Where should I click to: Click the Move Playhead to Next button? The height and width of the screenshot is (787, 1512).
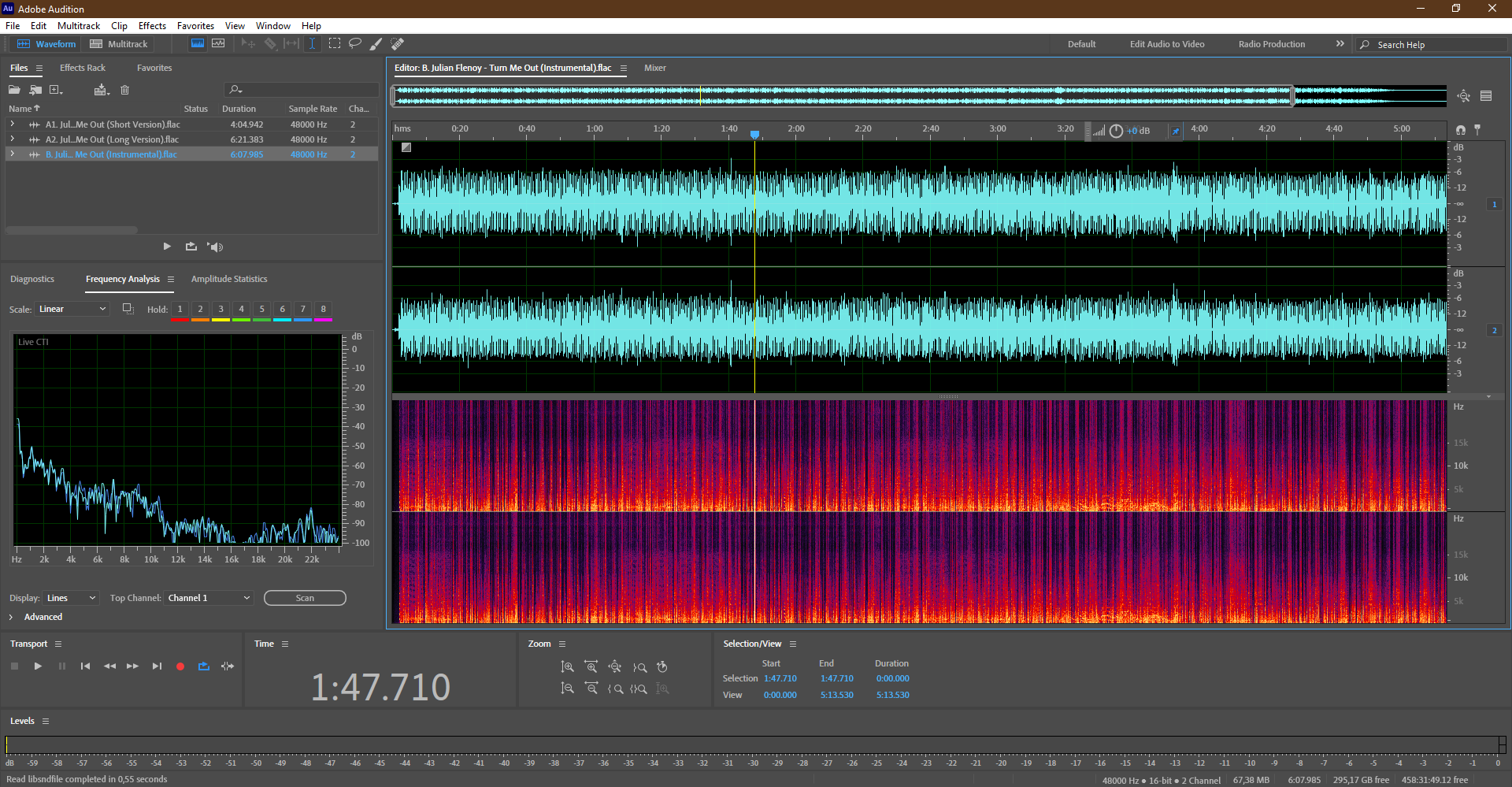click(157, 666)
